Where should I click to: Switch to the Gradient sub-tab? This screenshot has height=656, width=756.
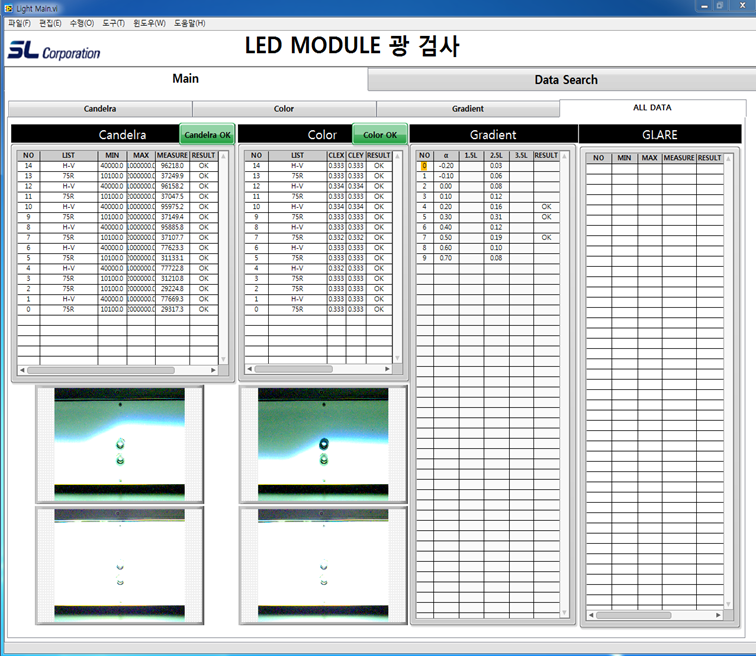pos(467,108)
